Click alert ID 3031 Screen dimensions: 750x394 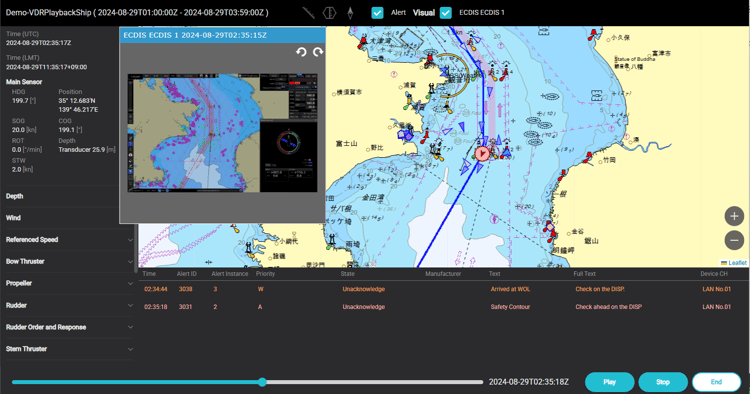point(186,307)
